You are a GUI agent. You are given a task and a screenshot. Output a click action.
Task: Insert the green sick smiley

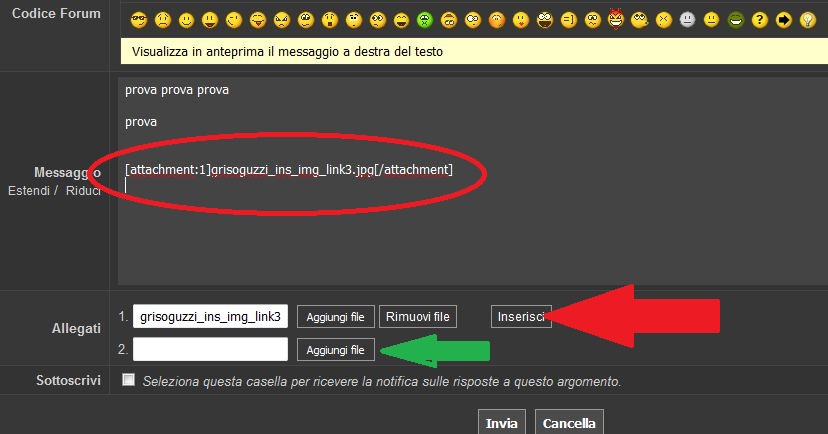pyautogui.click(x=425, y=21)
